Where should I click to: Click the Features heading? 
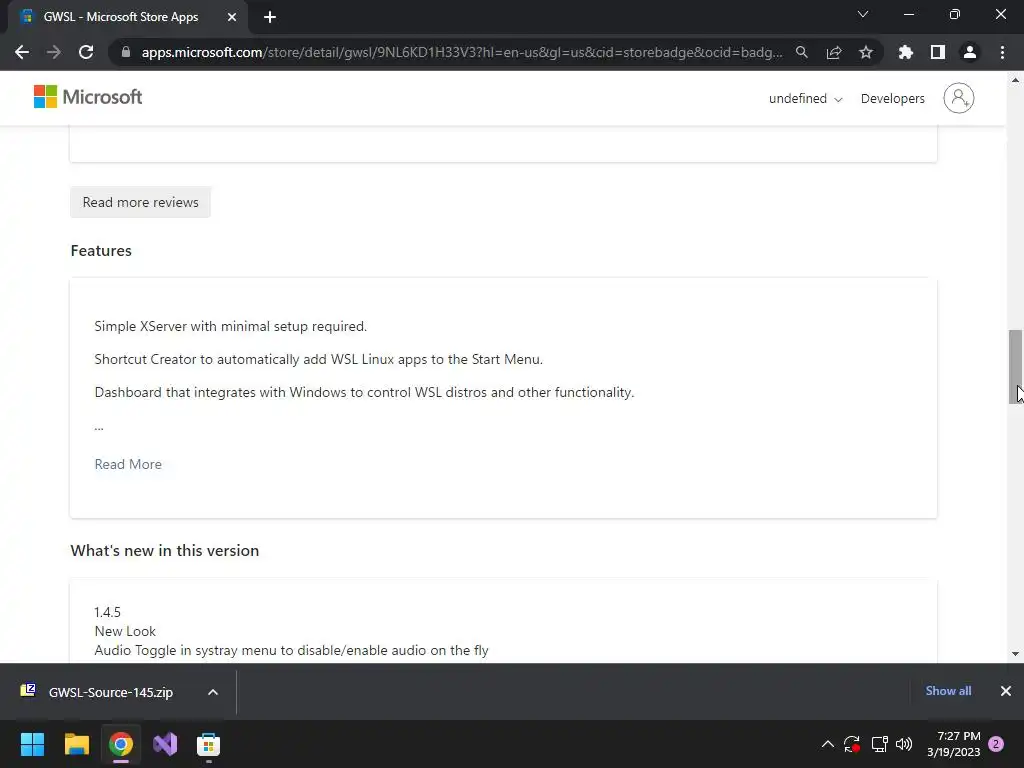coord(101,251)
